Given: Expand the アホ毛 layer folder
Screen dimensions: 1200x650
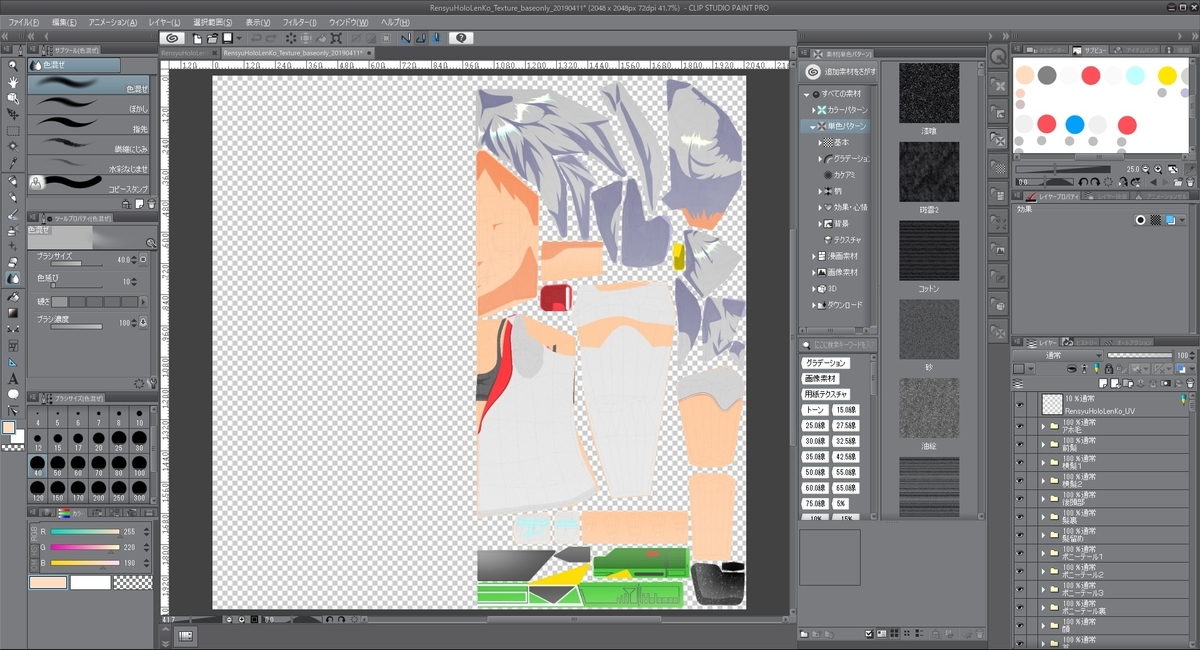Looking at the screenshot, I should click(x=1042, y=426).
